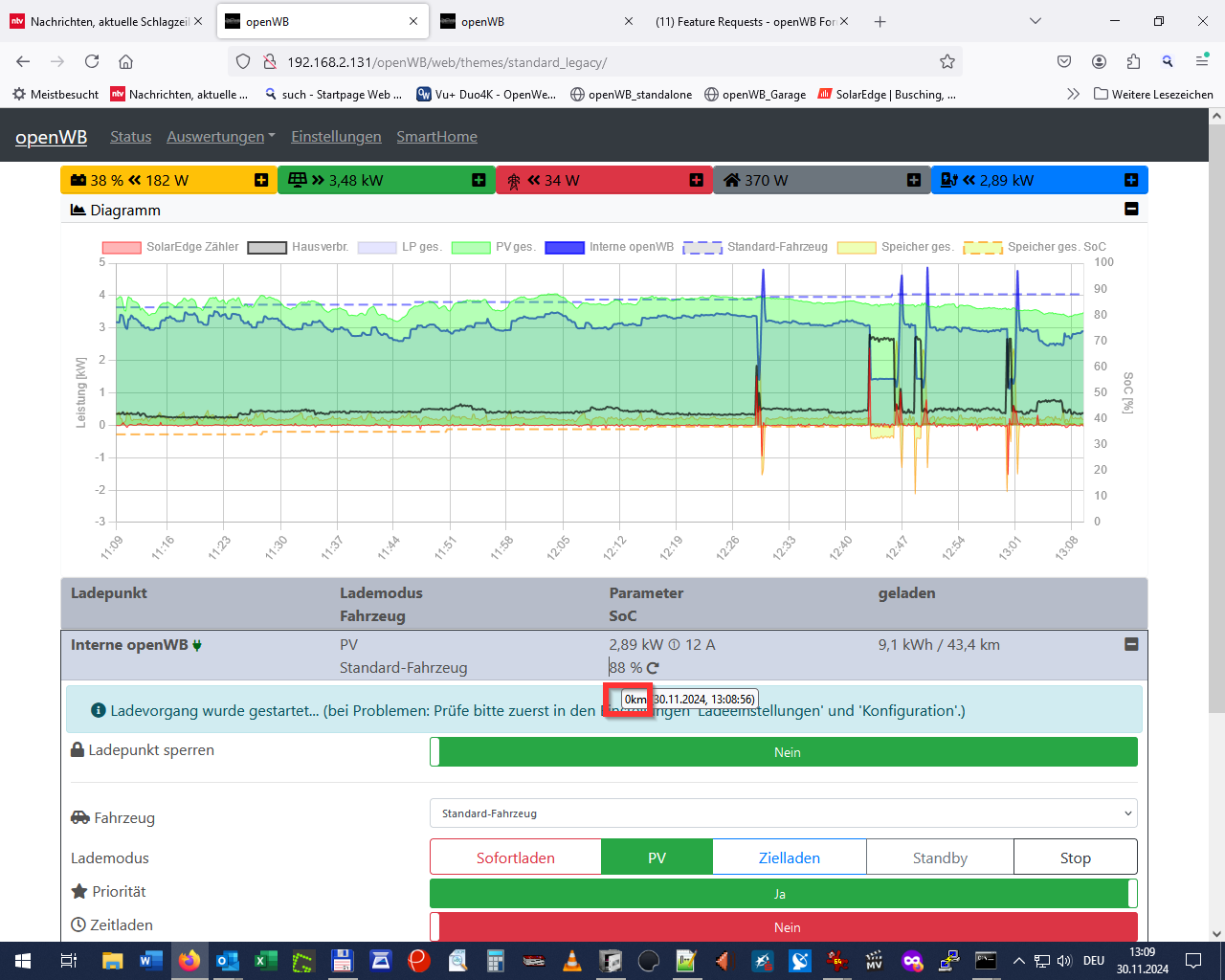The height and width of the screenshot is (980, 1225).
Task: Open the browser home page
Action: coord(125,61)
